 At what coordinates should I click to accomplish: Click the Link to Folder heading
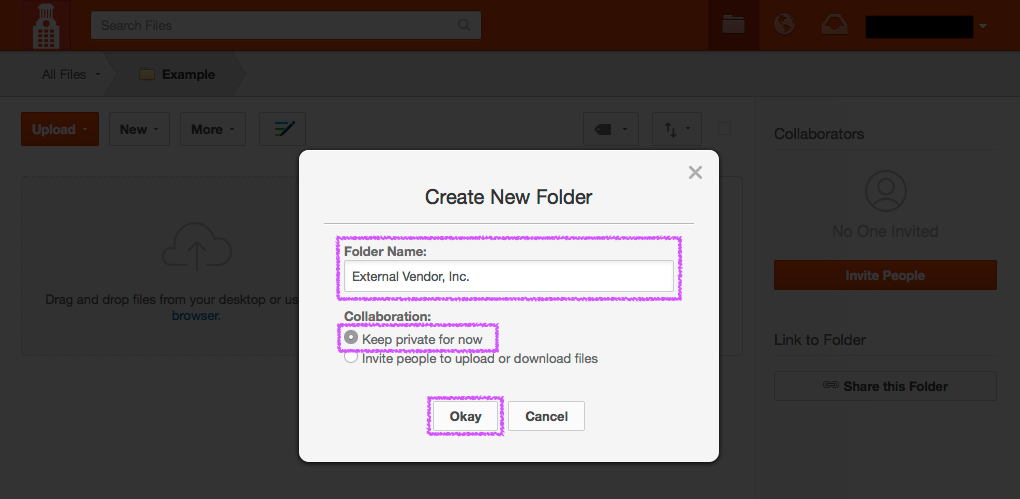[x=820, y=340]
